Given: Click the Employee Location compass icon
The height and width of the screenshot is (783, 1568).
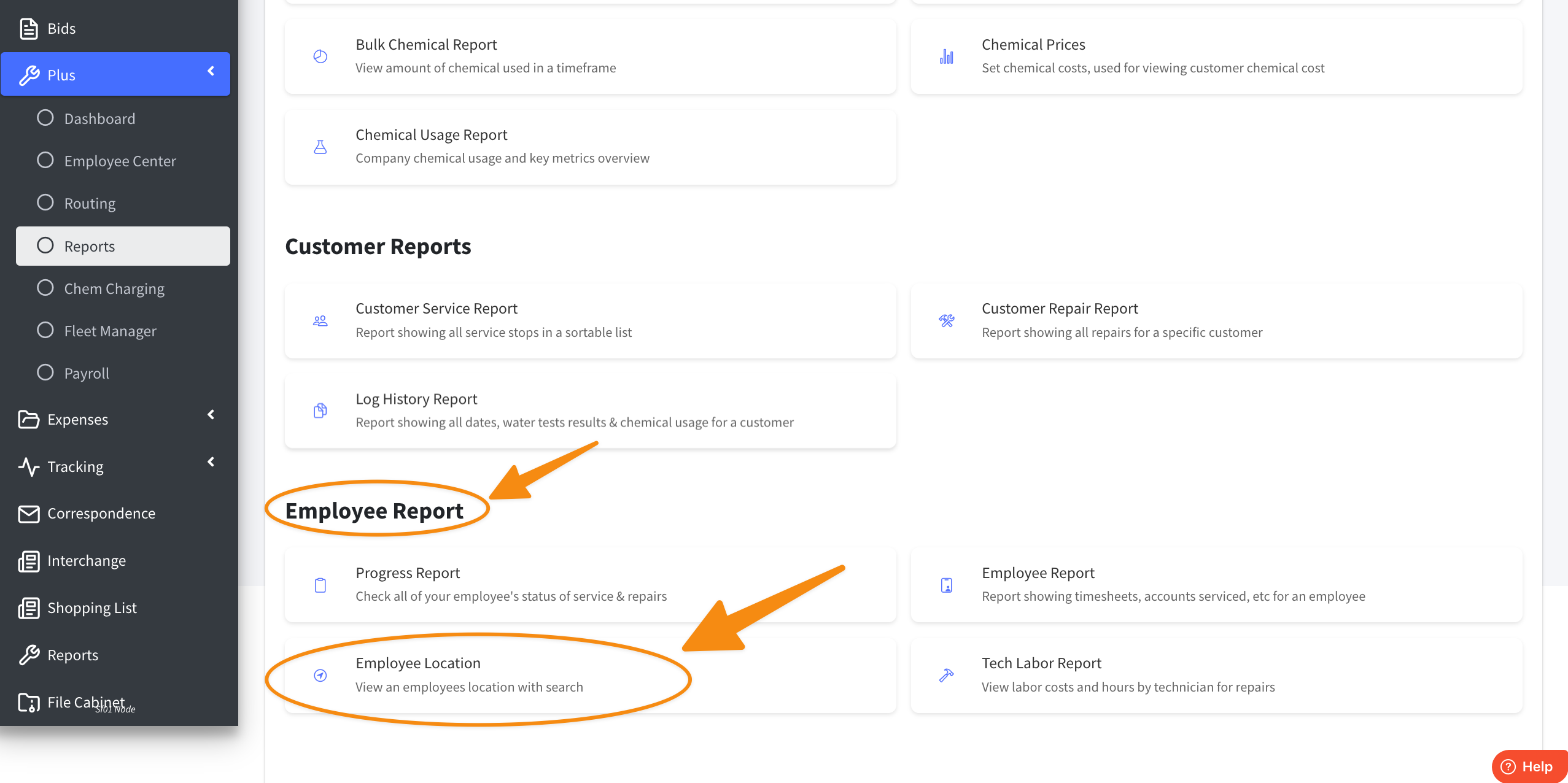Looking at the screenshot, I should pyautogui.click(x=320, y=675).
